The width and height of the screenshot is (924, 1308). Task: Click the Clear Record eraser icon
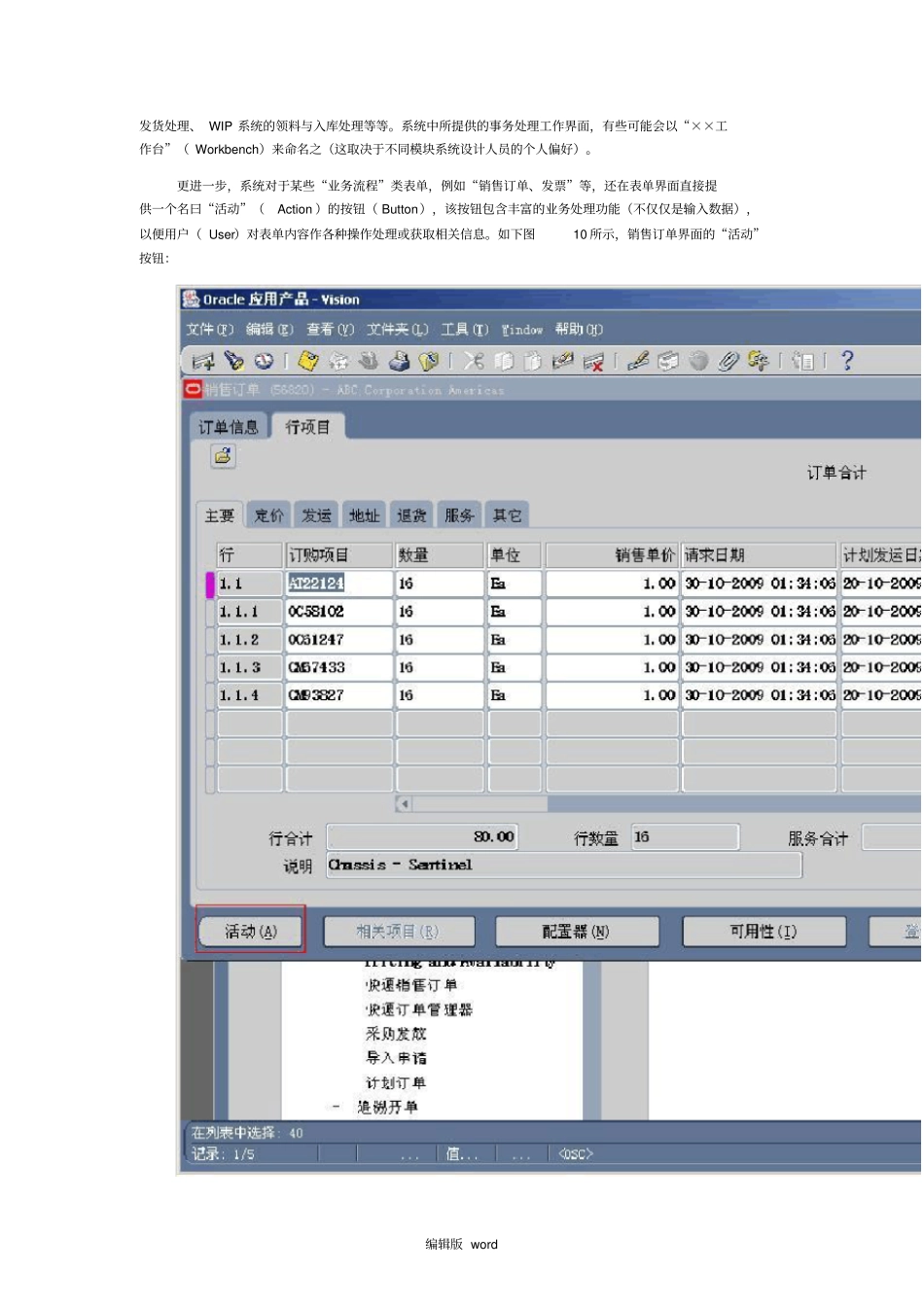pos(562,361)
